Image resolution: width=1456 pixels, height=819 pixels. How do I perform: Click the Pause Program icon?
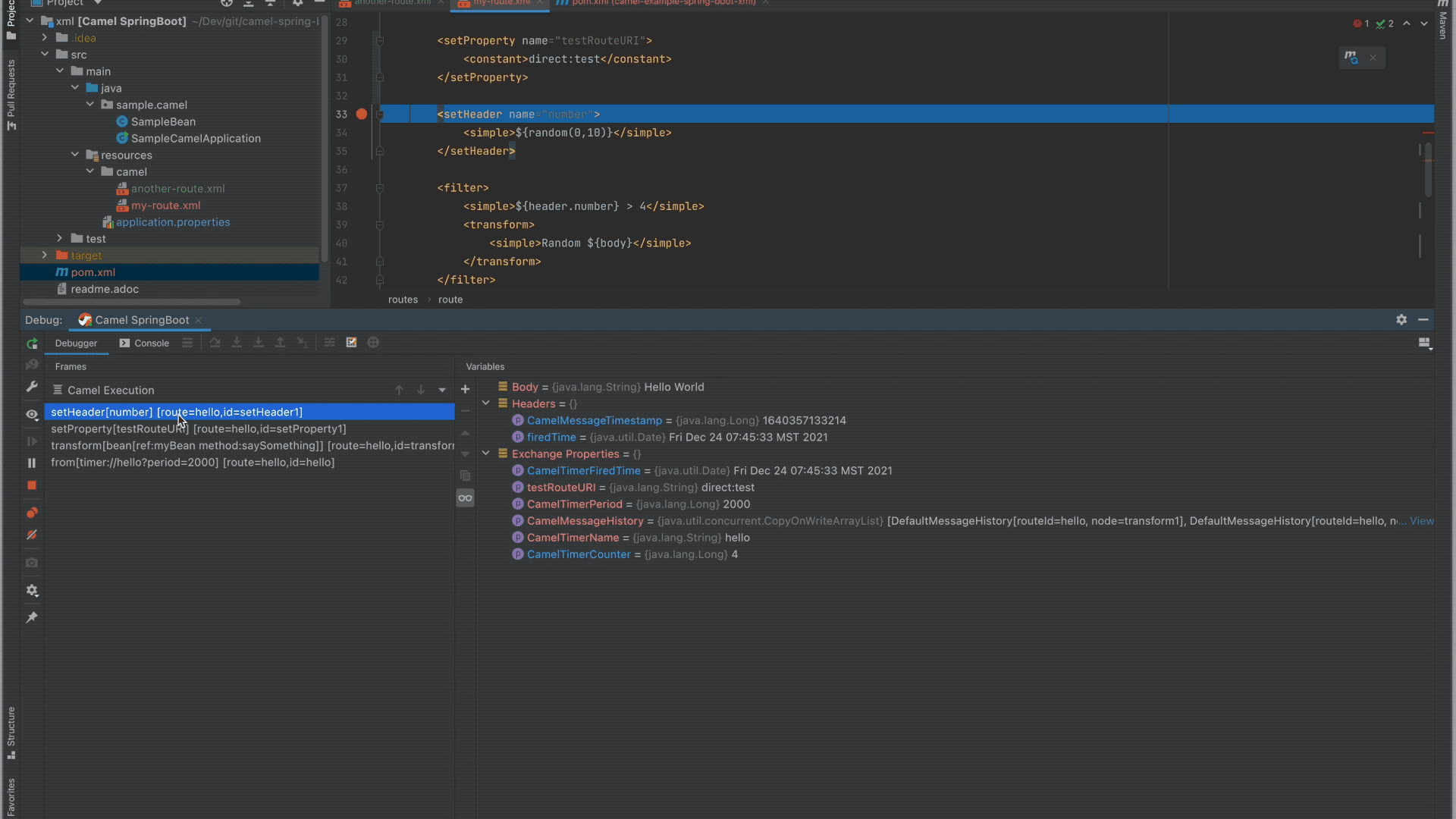32,463
